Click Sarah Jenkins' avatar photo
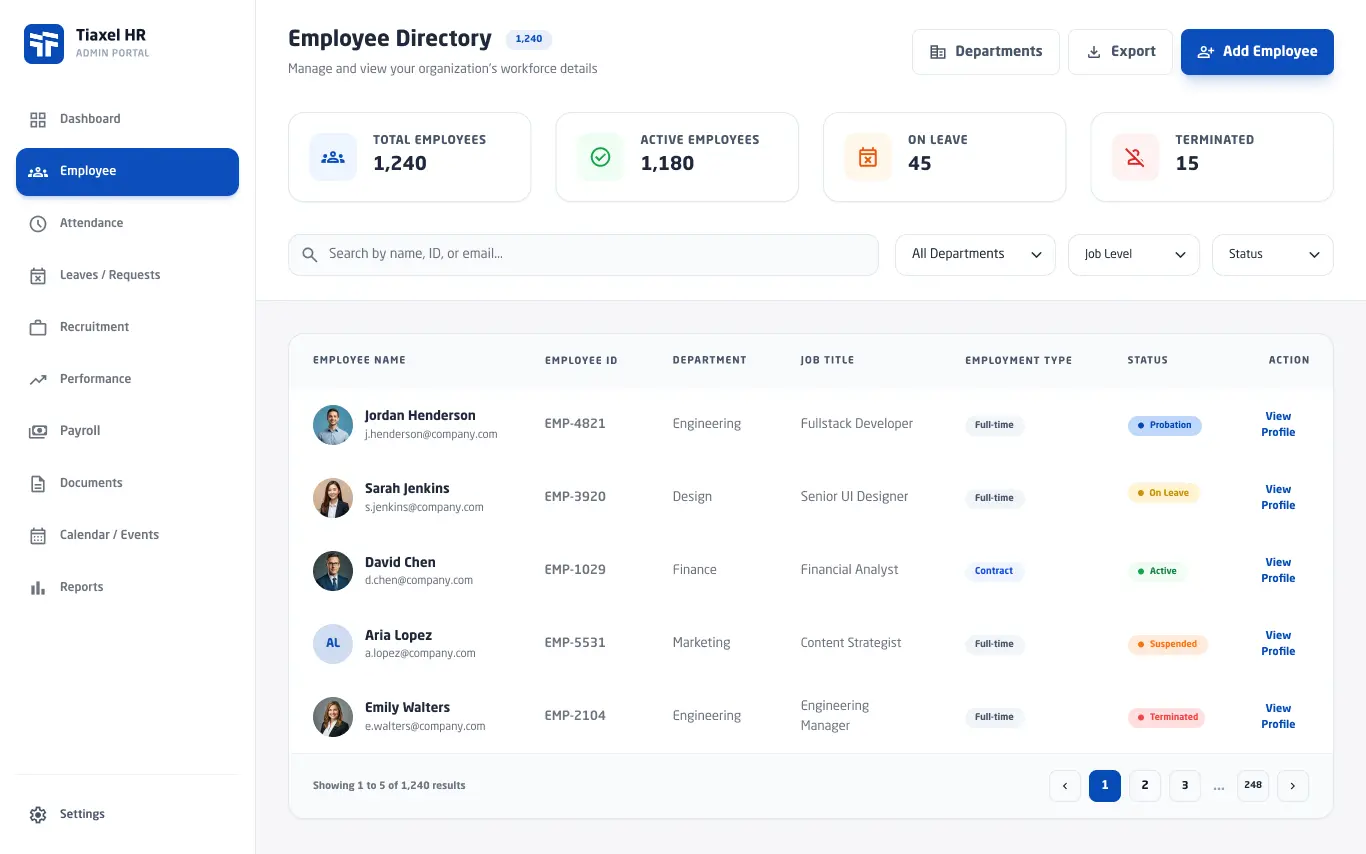 [333, 498]
